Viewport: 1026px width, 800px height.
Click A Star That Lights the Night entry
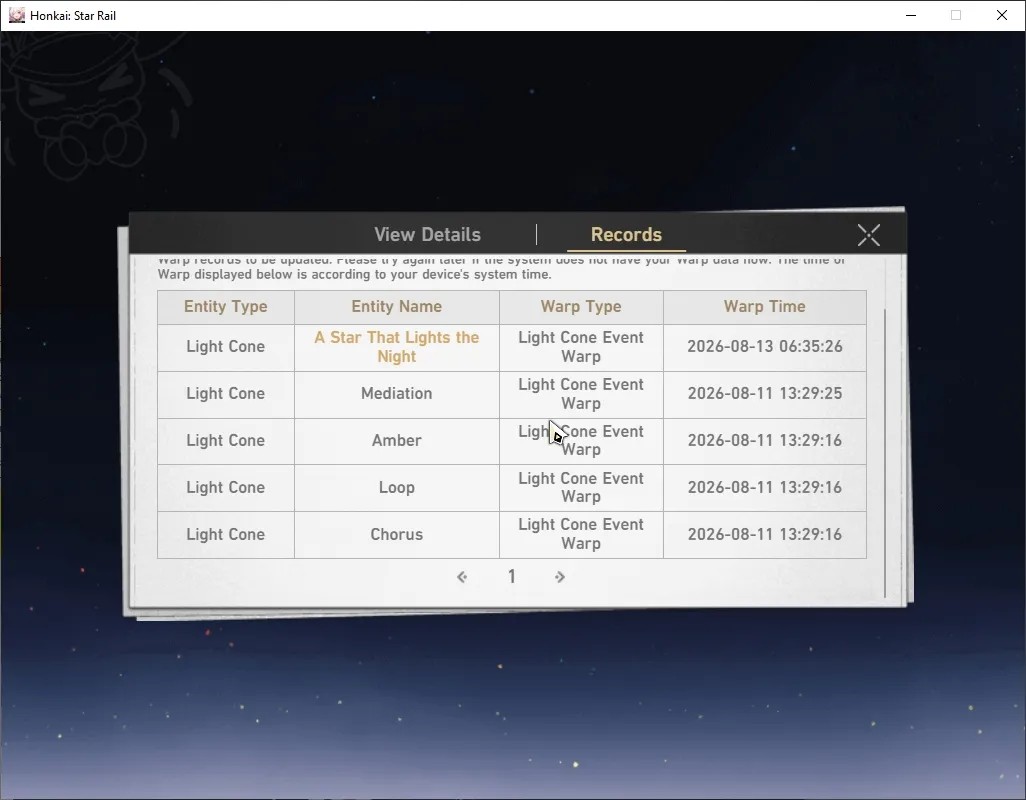click(x=397, y=347)
